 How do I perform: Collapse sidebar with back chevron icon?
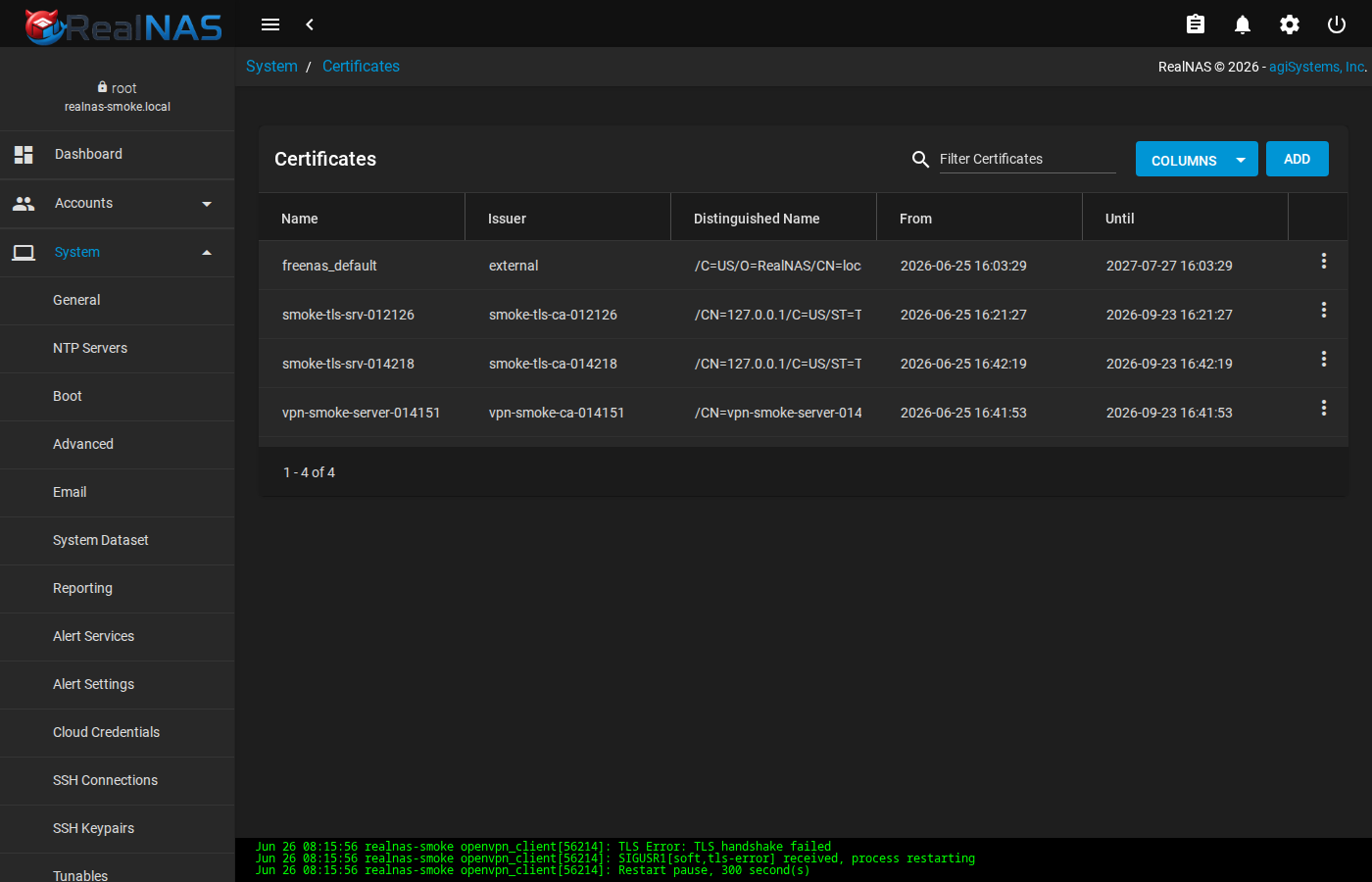(310, 24)
